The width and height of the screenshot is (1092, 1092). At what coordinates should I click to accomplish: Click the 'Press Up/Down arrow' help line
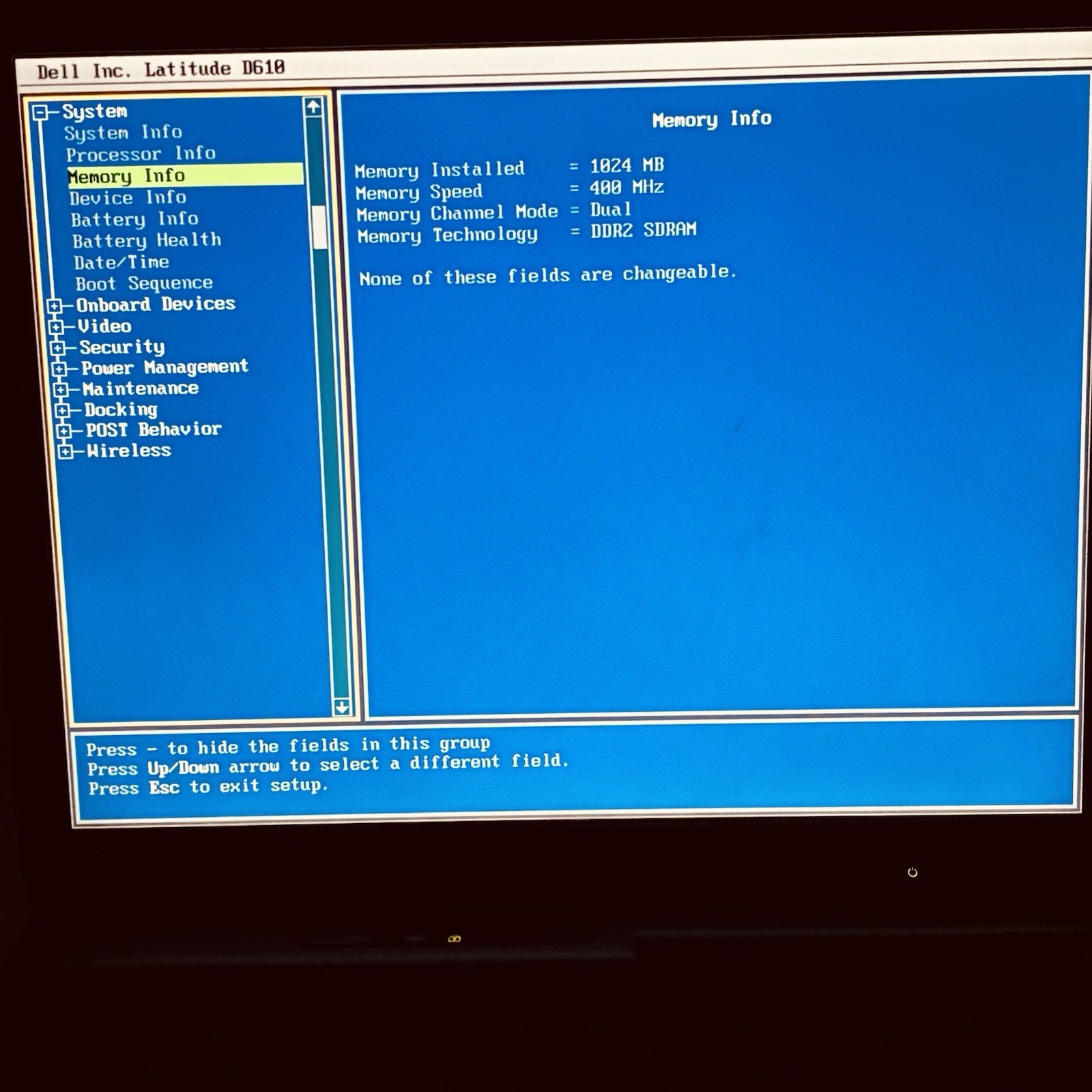coord(328,765)
